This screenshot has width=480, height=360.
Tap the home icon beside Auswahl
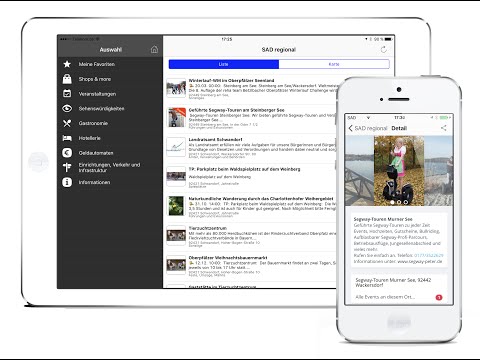coord(154,50)
